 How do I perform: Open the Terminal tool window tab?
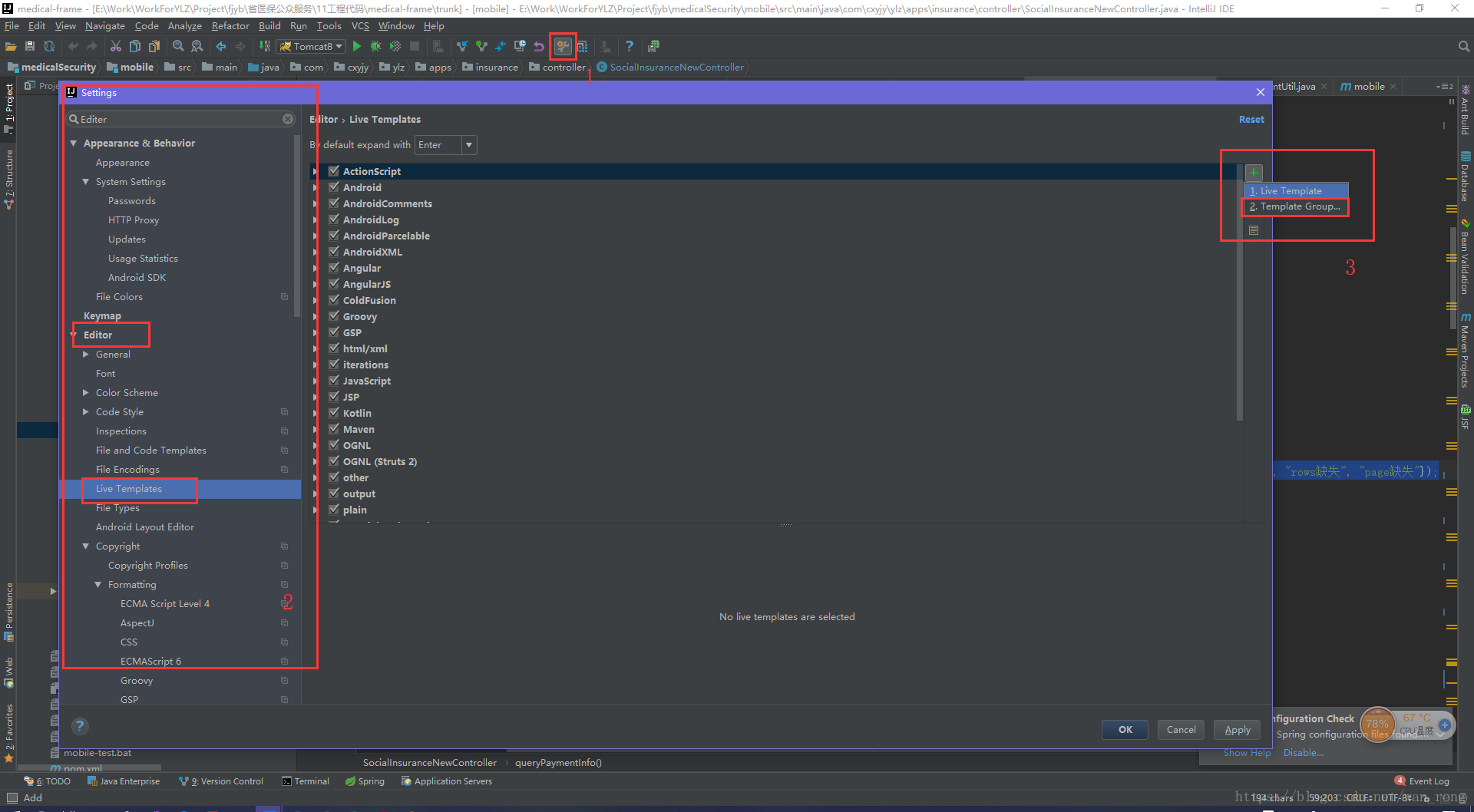point(306,781)
